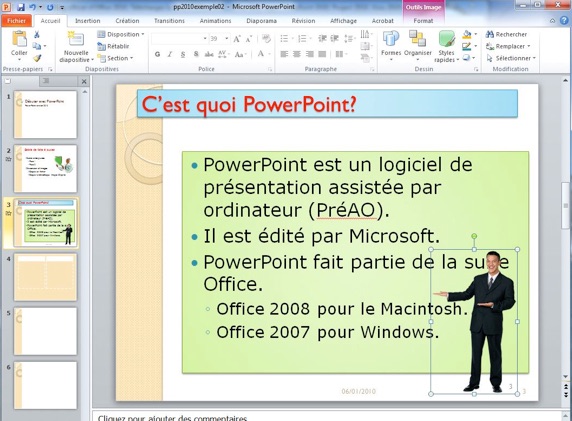Screen dimensions: 572x421
Task: Open Styles rapides quick styles gallery
Action: 446,46
